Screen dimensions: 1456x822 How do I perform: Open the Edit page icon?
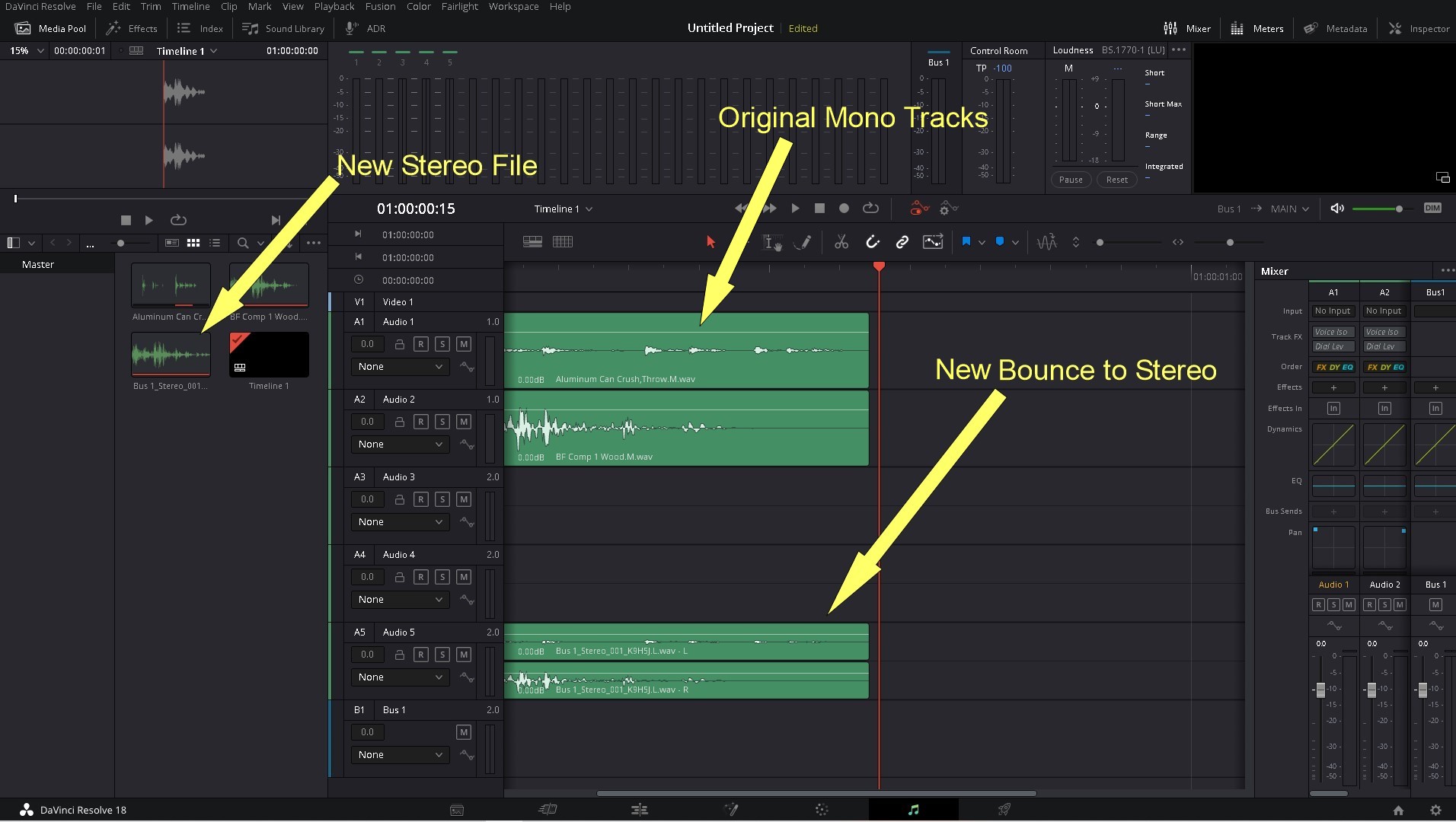640,810
